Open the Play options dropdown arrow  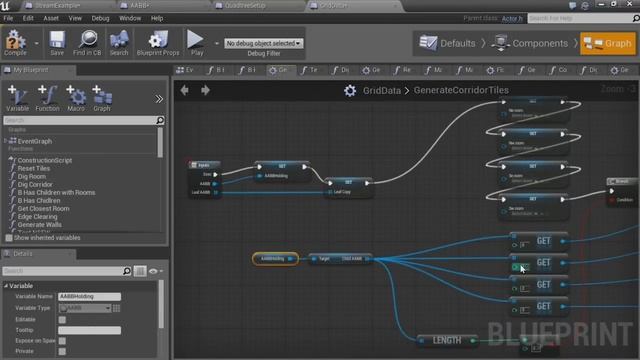pos(216,43)
